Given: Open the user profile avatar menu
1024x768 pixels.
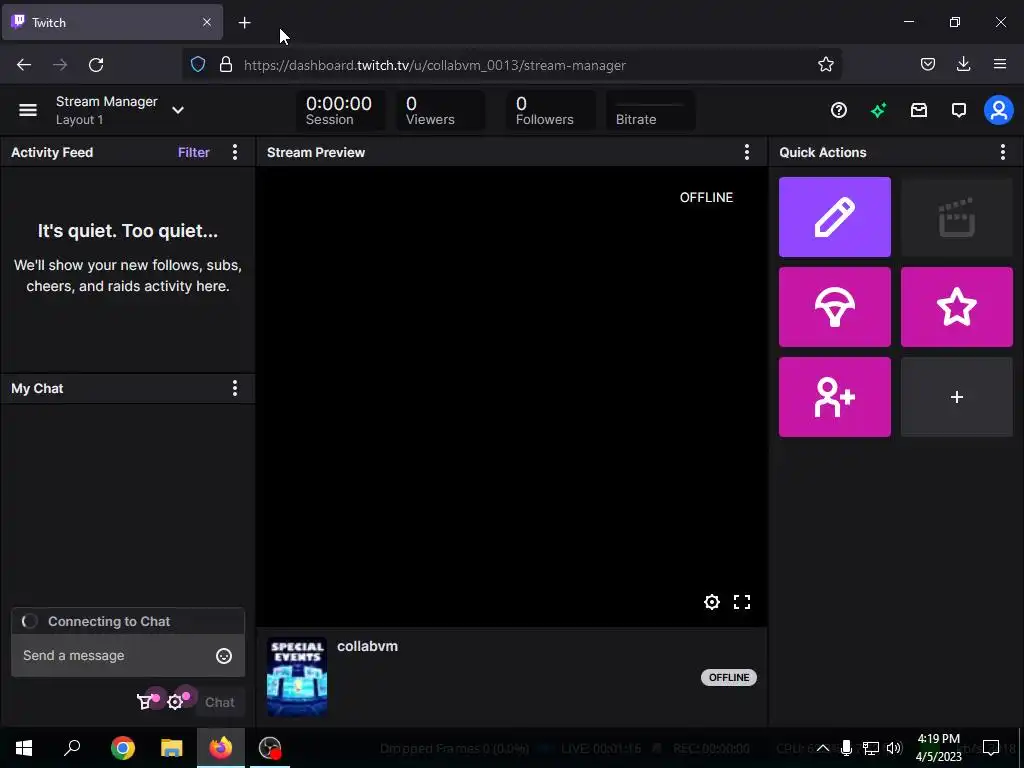Looking at the screenshot, I should coord(999,110).
